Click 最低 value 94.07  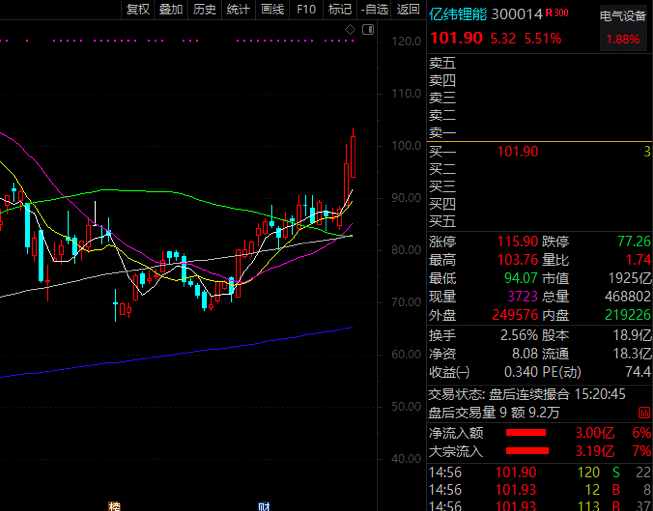(522, 278)
